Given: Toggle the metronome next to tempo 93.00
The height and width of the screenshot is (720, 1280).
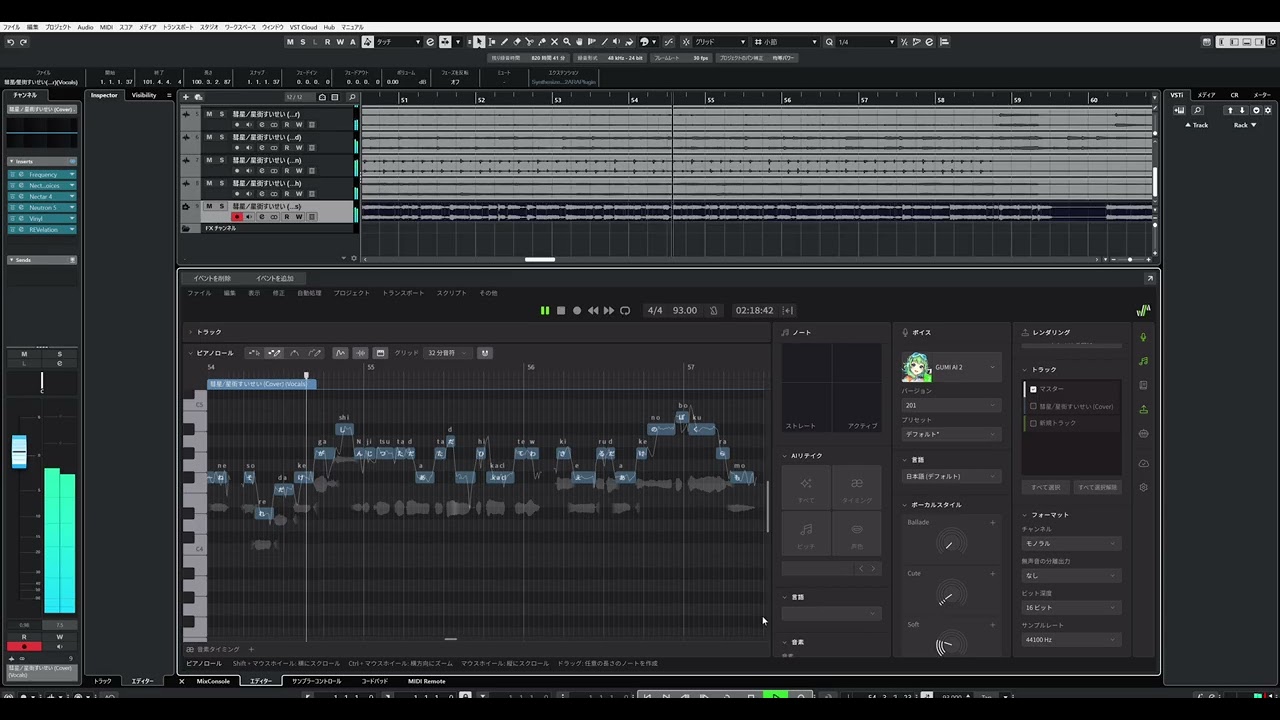Looking at the screenshot, I should click(713, 311).
